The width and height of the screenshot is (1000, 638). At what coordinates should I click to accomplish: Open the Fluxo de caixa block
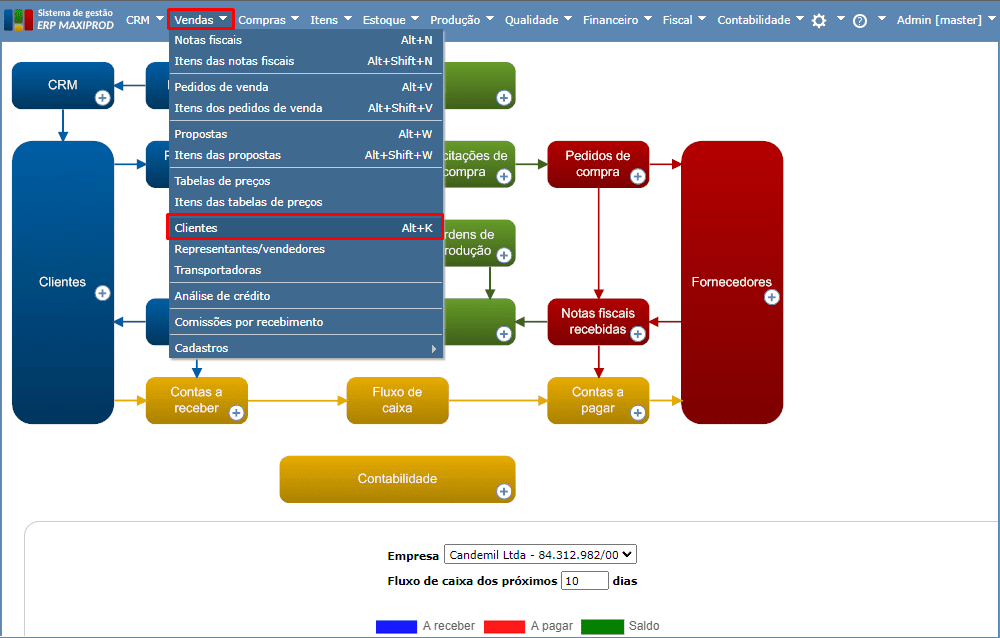[397, 400]
